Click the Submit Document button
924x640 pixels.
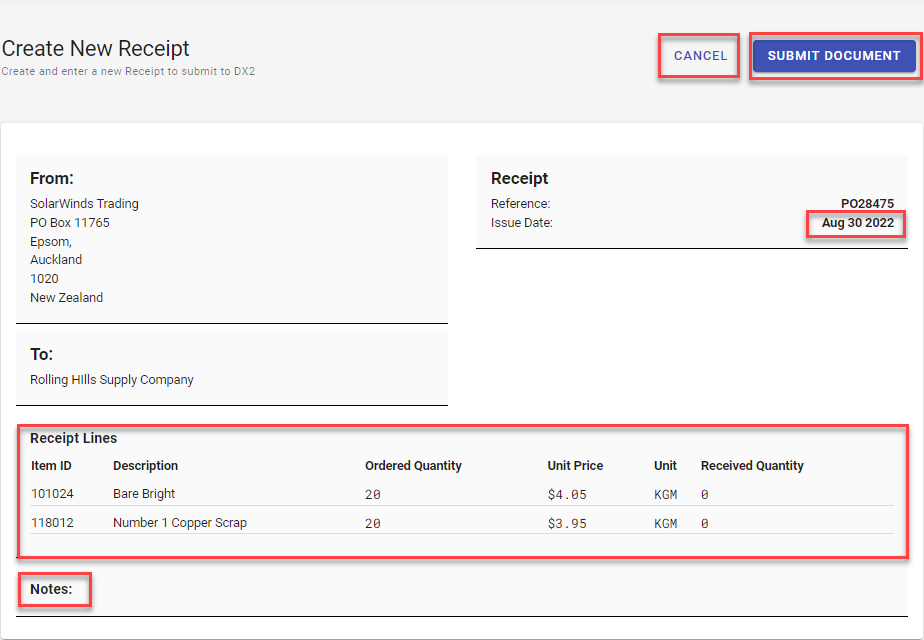pos(835,56)
